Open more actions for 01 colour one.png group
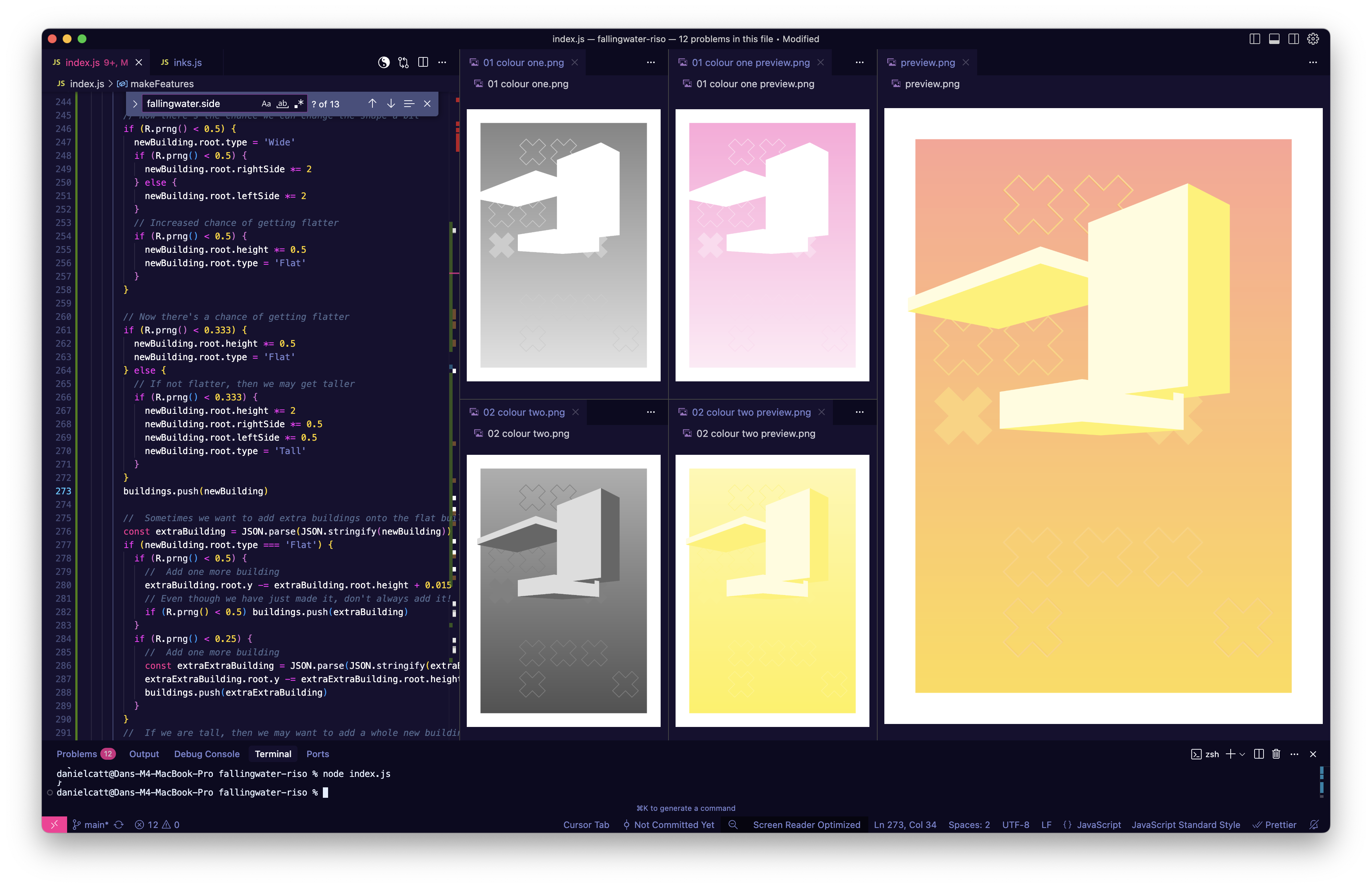This screenshot has height=888, width=1372. pyautogui.click(x=651, y=62)
